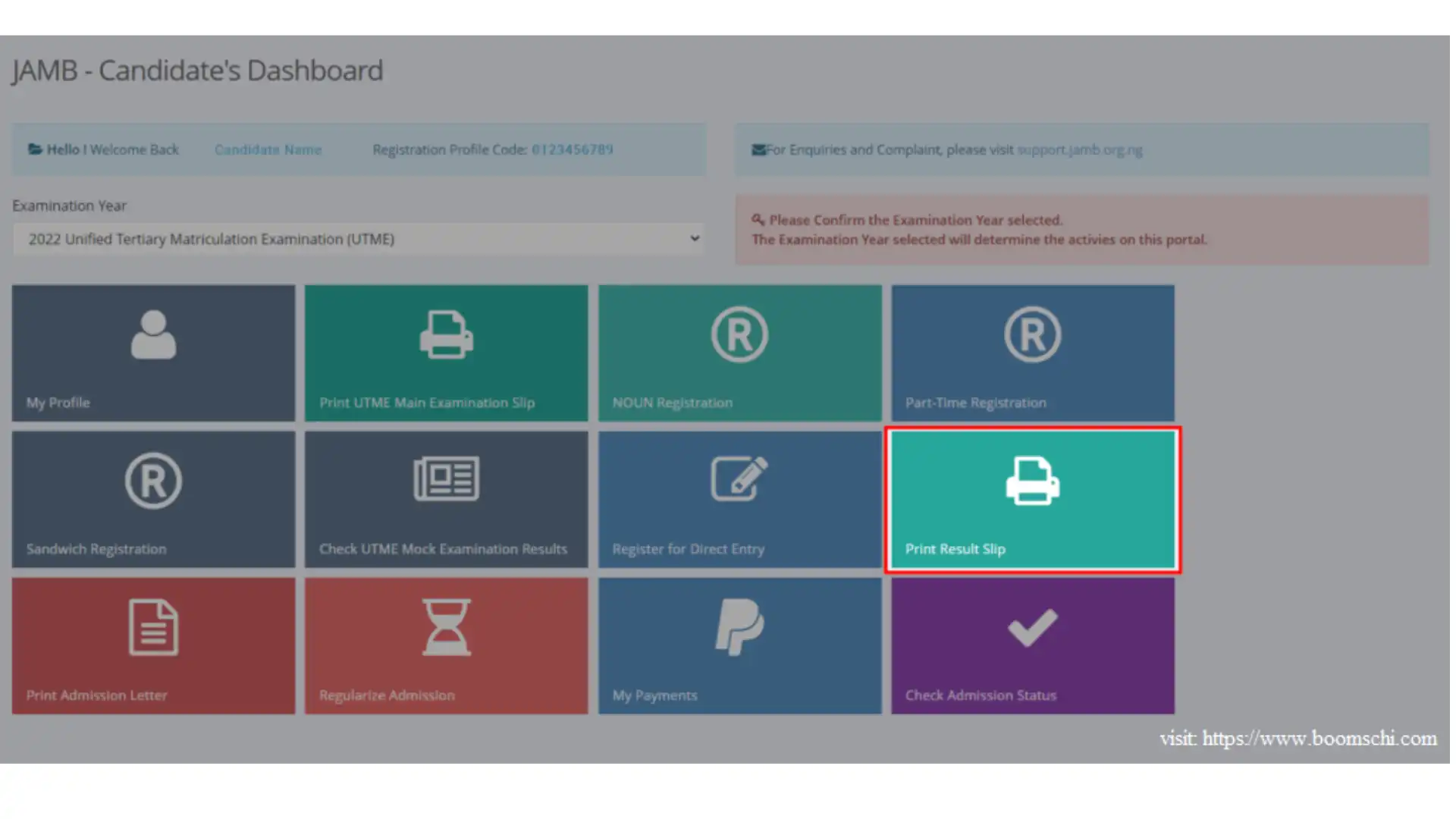Select NOUN Registration tile icon
The image size is (1456, 819).
pos(739,334)
